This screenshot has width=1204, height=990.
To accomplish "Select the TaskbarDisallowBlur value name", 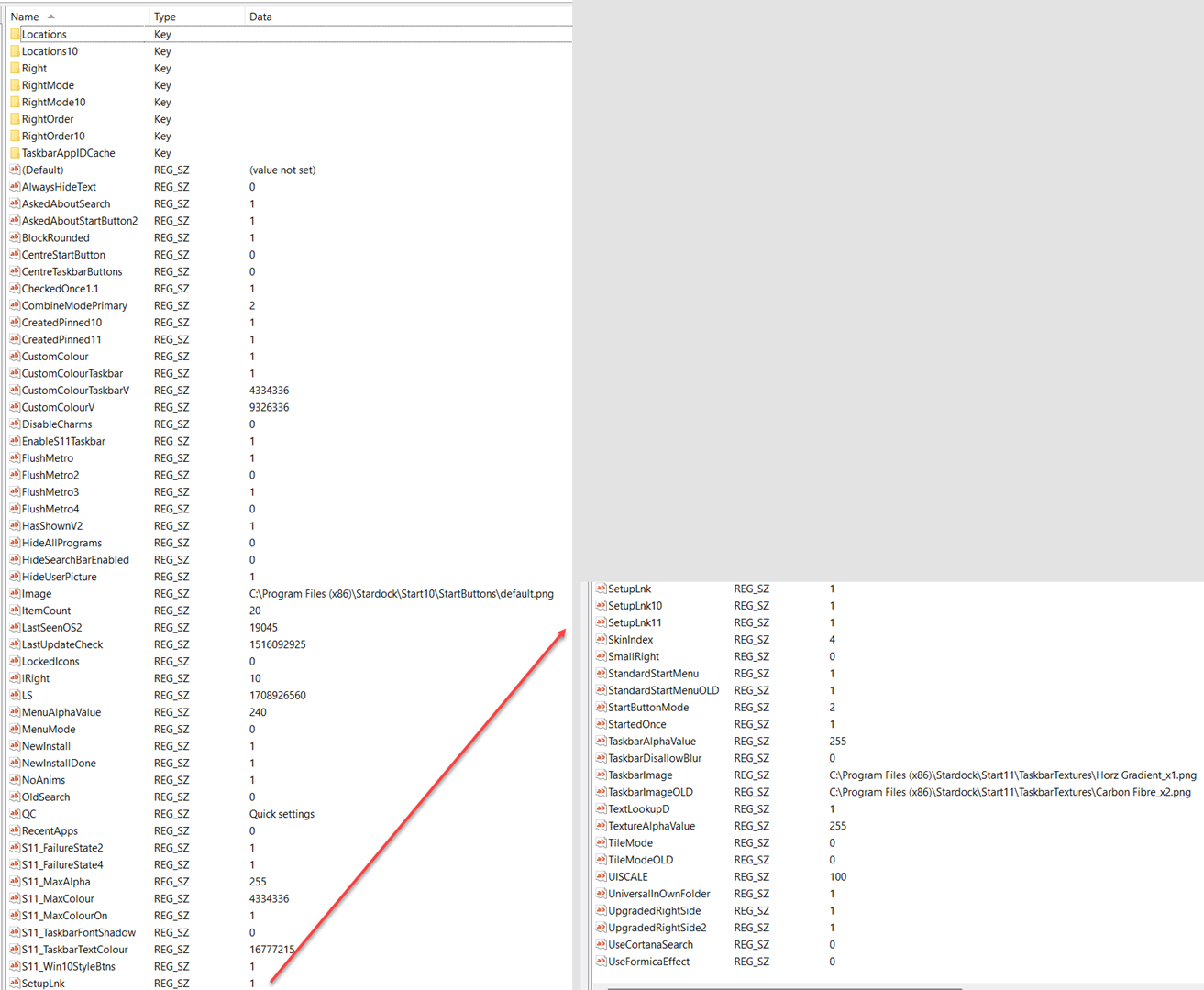I will point(655,759).
